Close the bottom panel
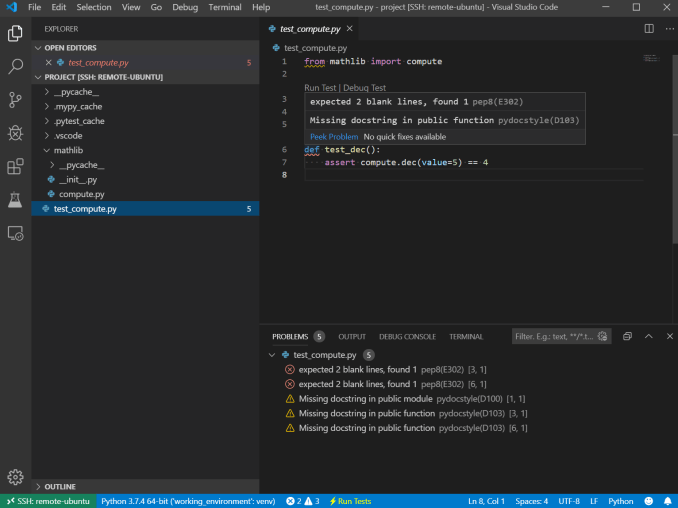The image size is (678, 508). point(669,336)
